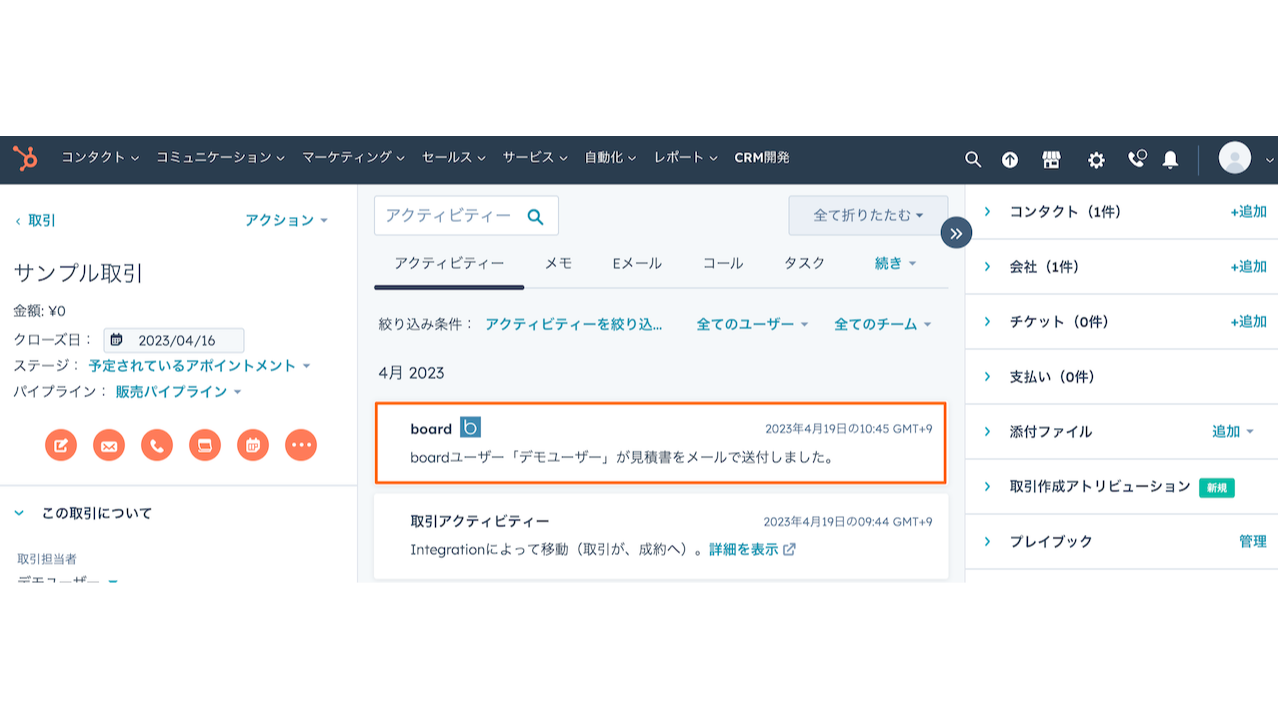Collapse the この取引について section
Viewport: 1278px width, 719px height.
(x=19, y=513)
